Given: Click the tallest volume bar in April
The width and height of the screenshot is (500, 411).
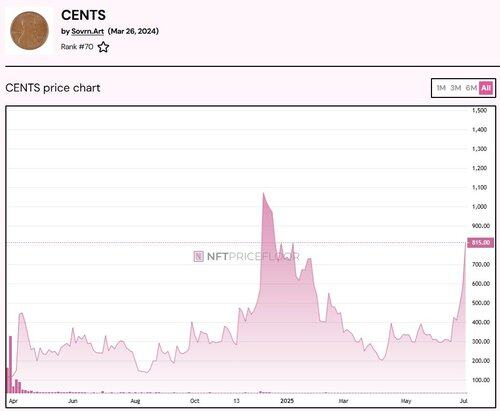Looking at the screenshot, I should [x=10, y=364].
